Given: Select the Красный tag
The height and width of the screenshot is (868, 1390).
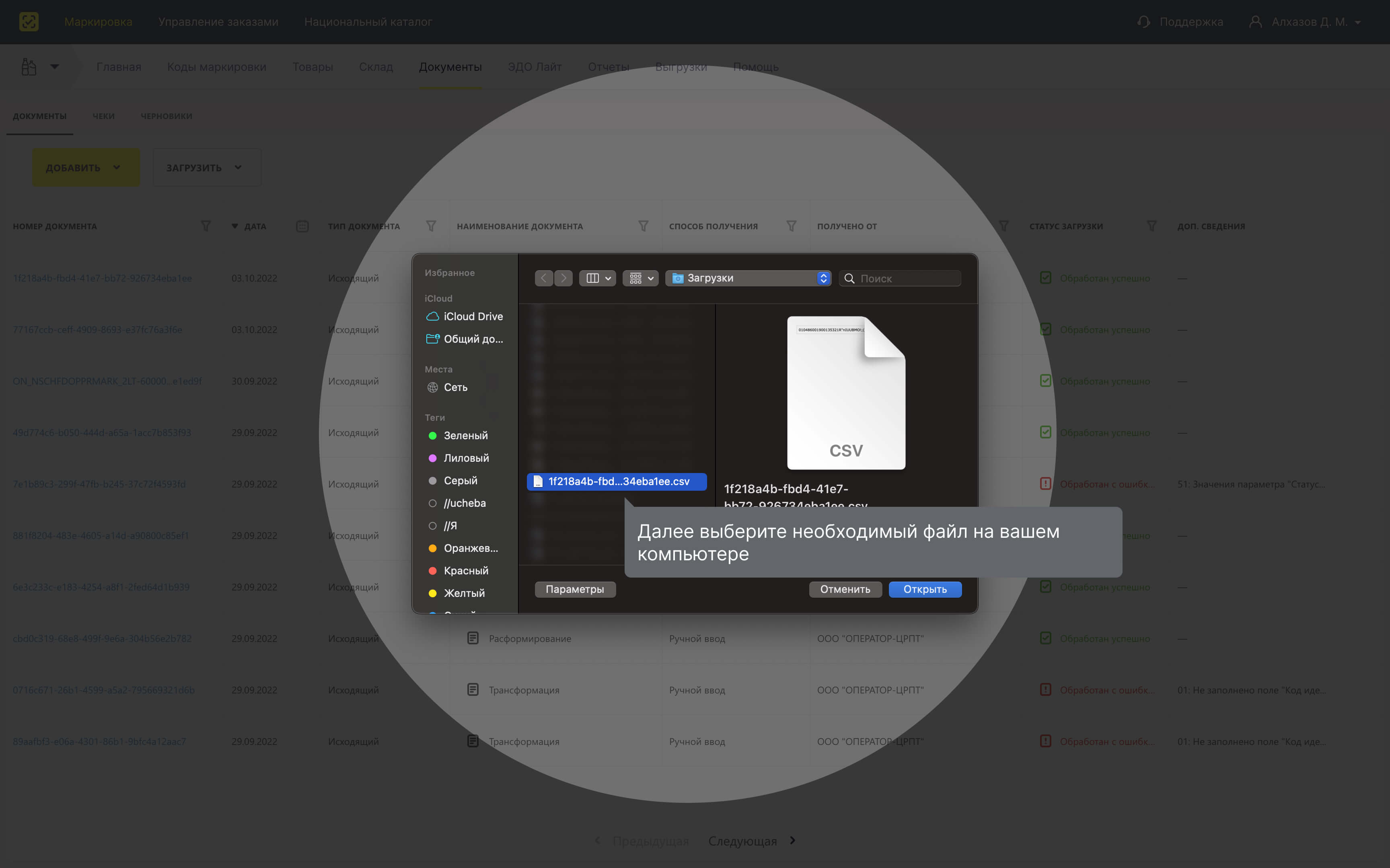Looking at the screenshot, I should tap(459, 571).
